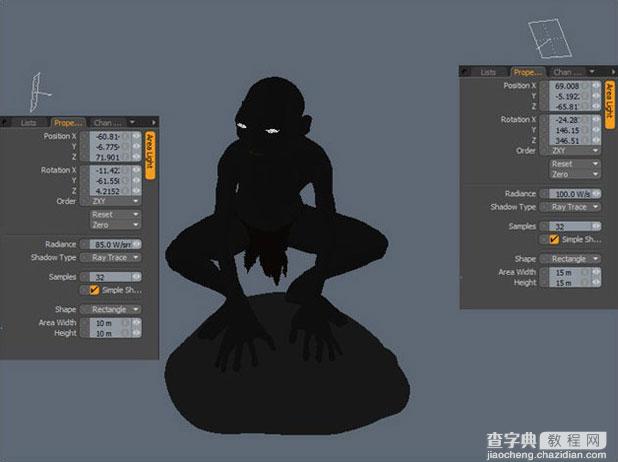Click stepper arrows on left Position X
The width and height of the screenshot is (618, 462).
coord(136,136)
